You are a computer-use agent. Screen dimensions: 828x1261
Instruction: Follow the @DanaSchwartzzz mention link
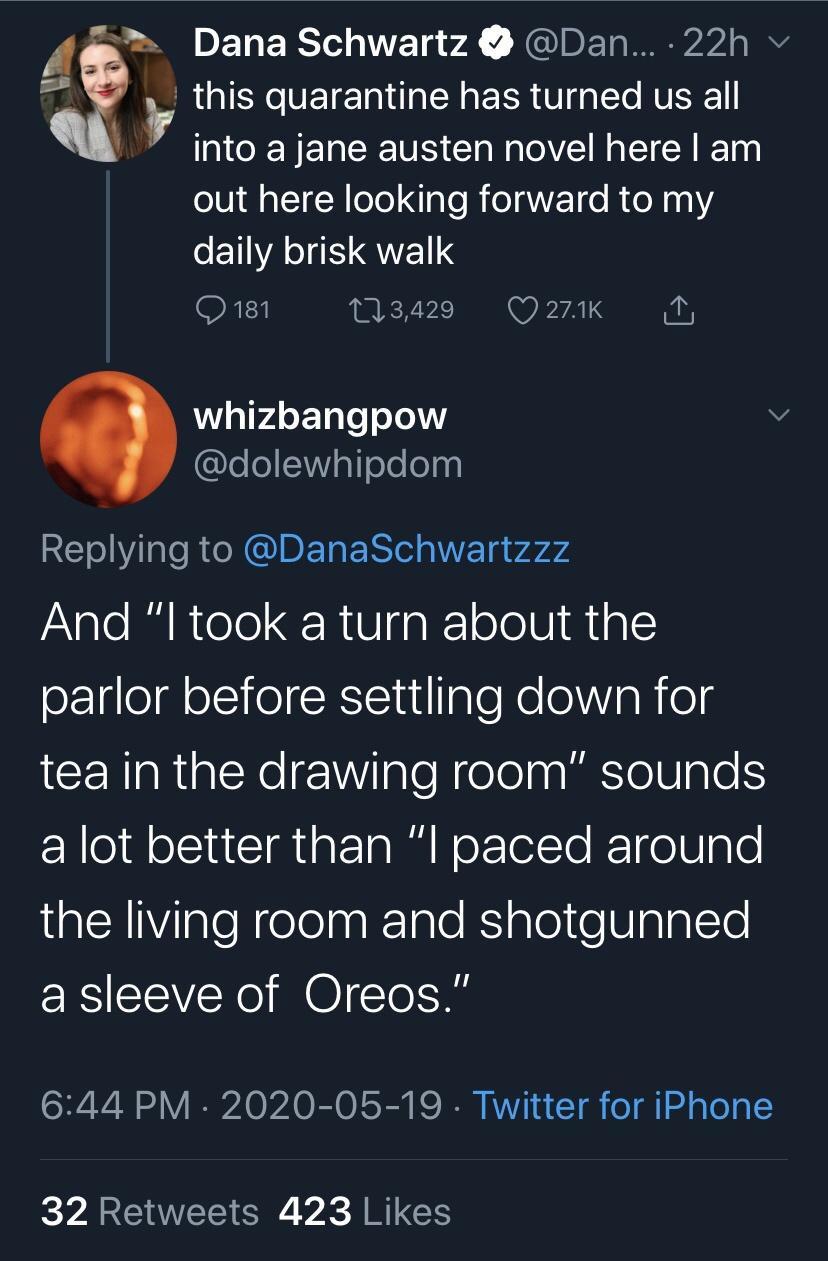406,549
